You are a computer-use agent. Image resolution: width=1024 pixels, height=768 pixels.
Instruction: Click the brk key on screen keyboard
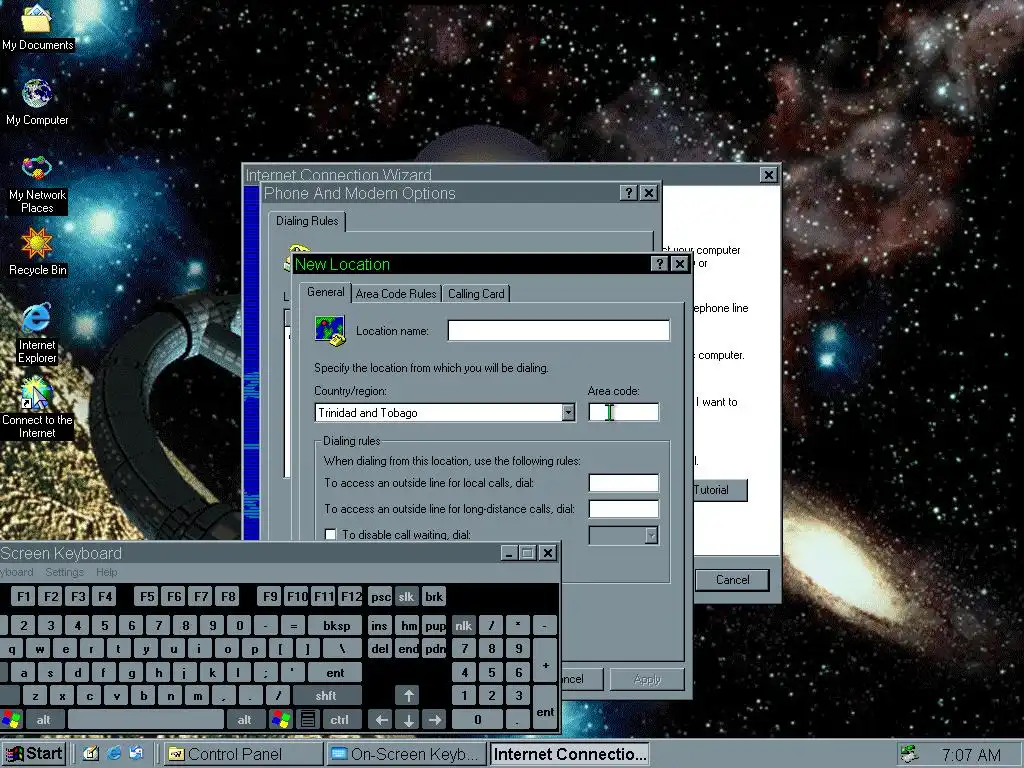coord(434,597)
